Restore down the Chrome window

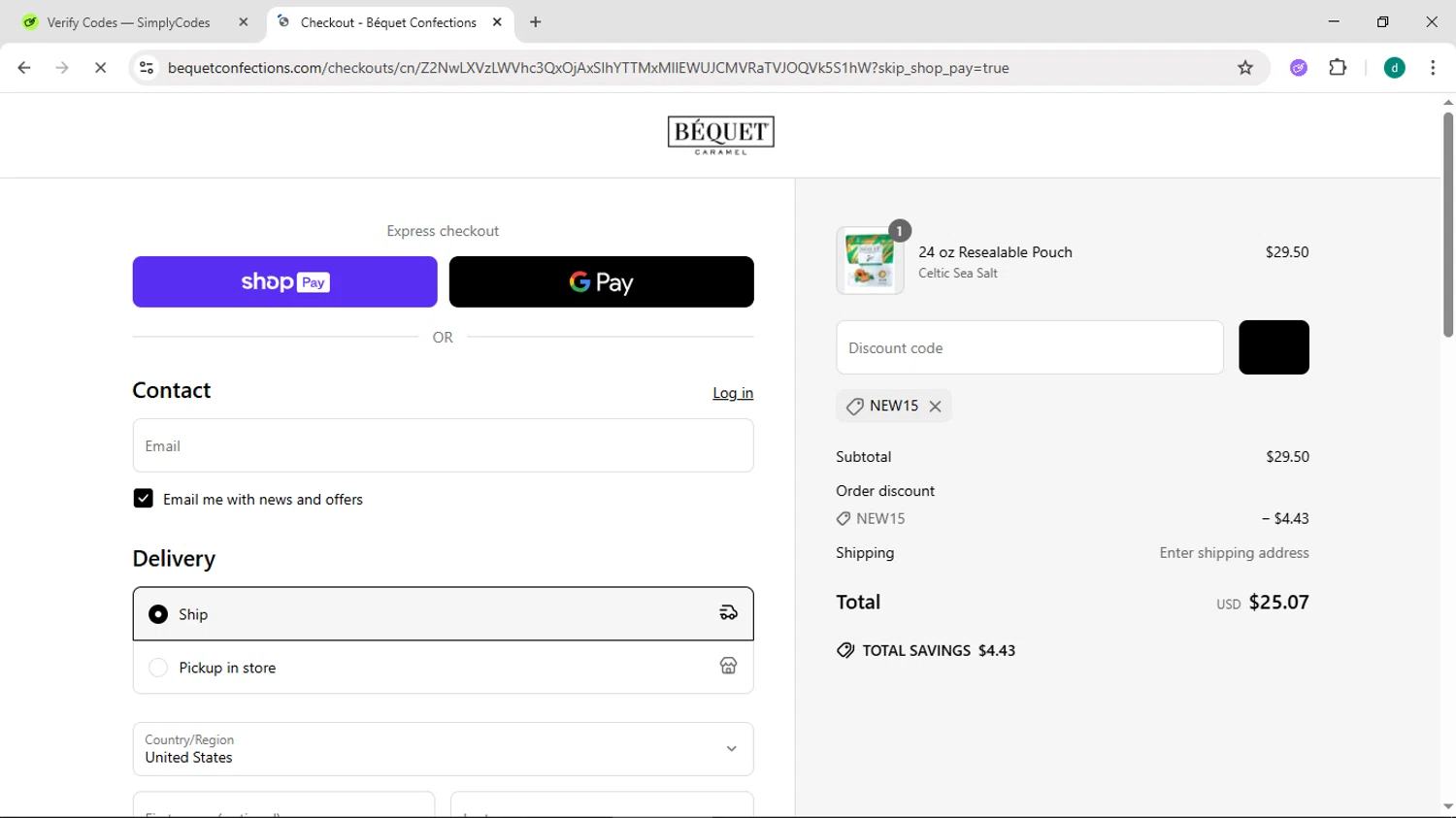[x=1383, y=21]
